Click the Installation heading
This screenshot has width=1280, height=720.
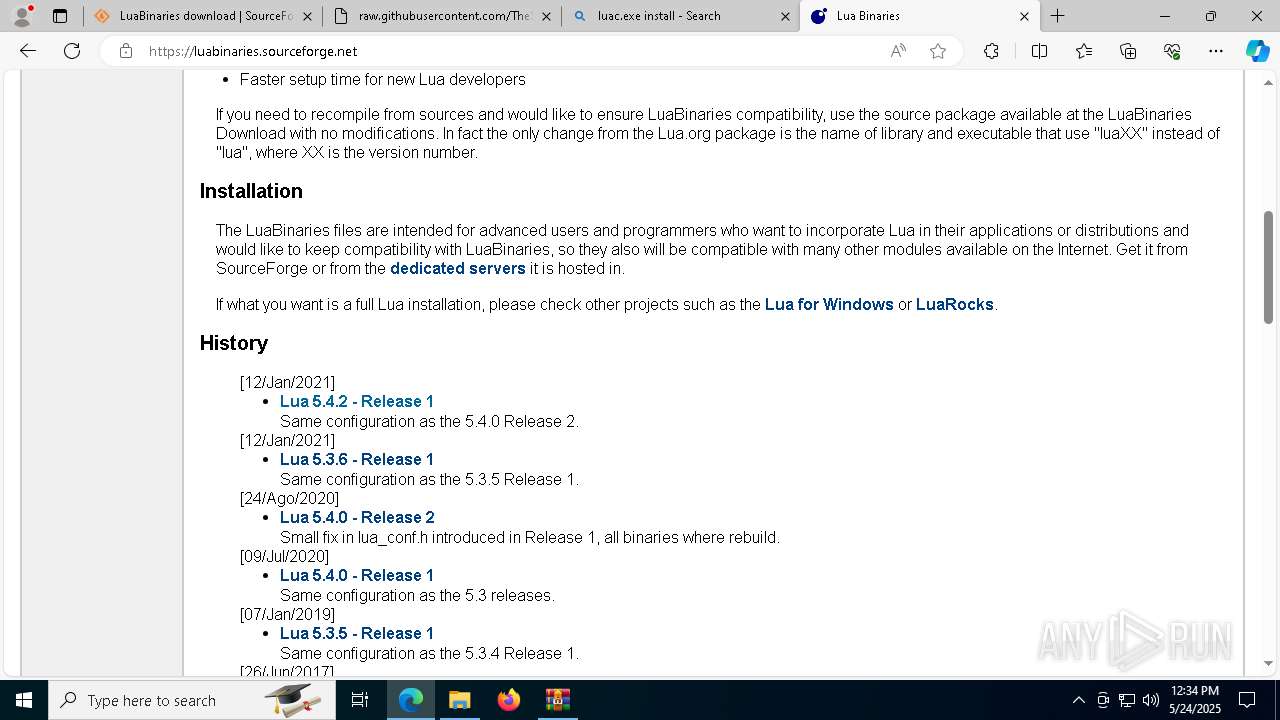(251, 191)
